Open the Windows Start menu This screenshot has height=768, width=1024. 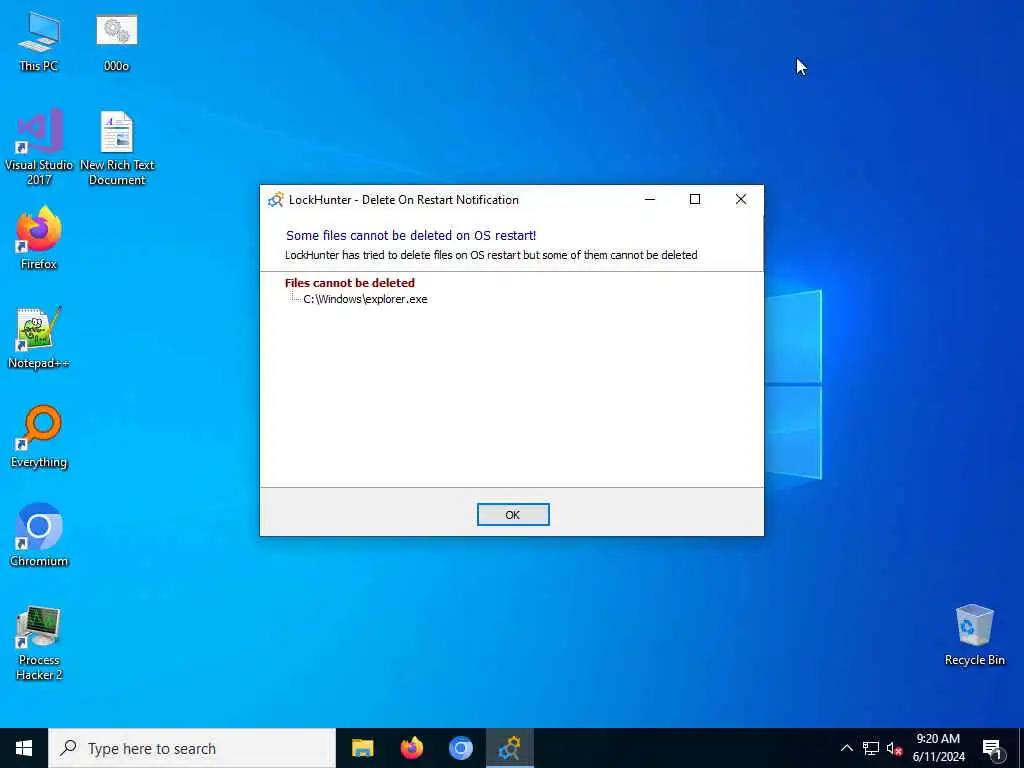pos(24,748)
